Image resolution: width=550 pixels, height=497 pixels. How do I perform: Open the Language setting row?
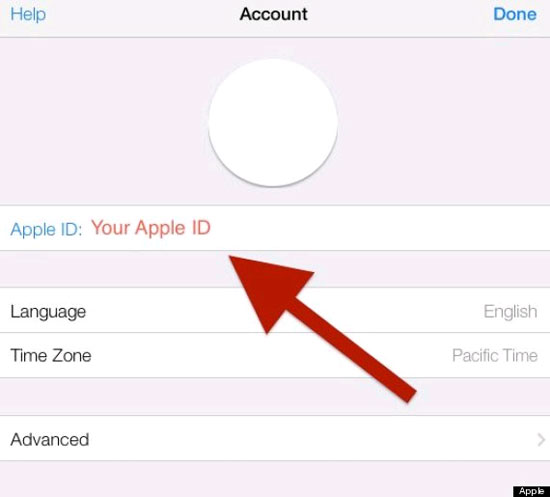(x=275, y=310)
